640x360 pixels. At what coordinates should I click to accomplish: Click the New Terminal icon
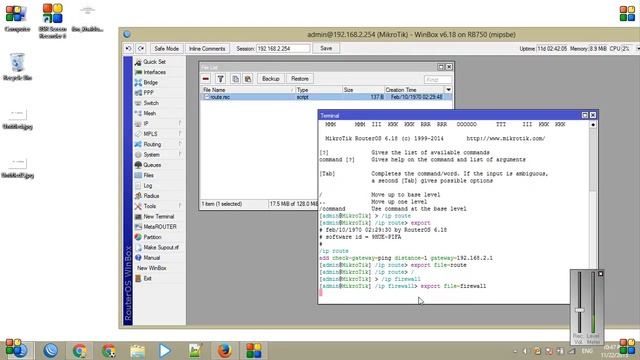pos(138,216)
